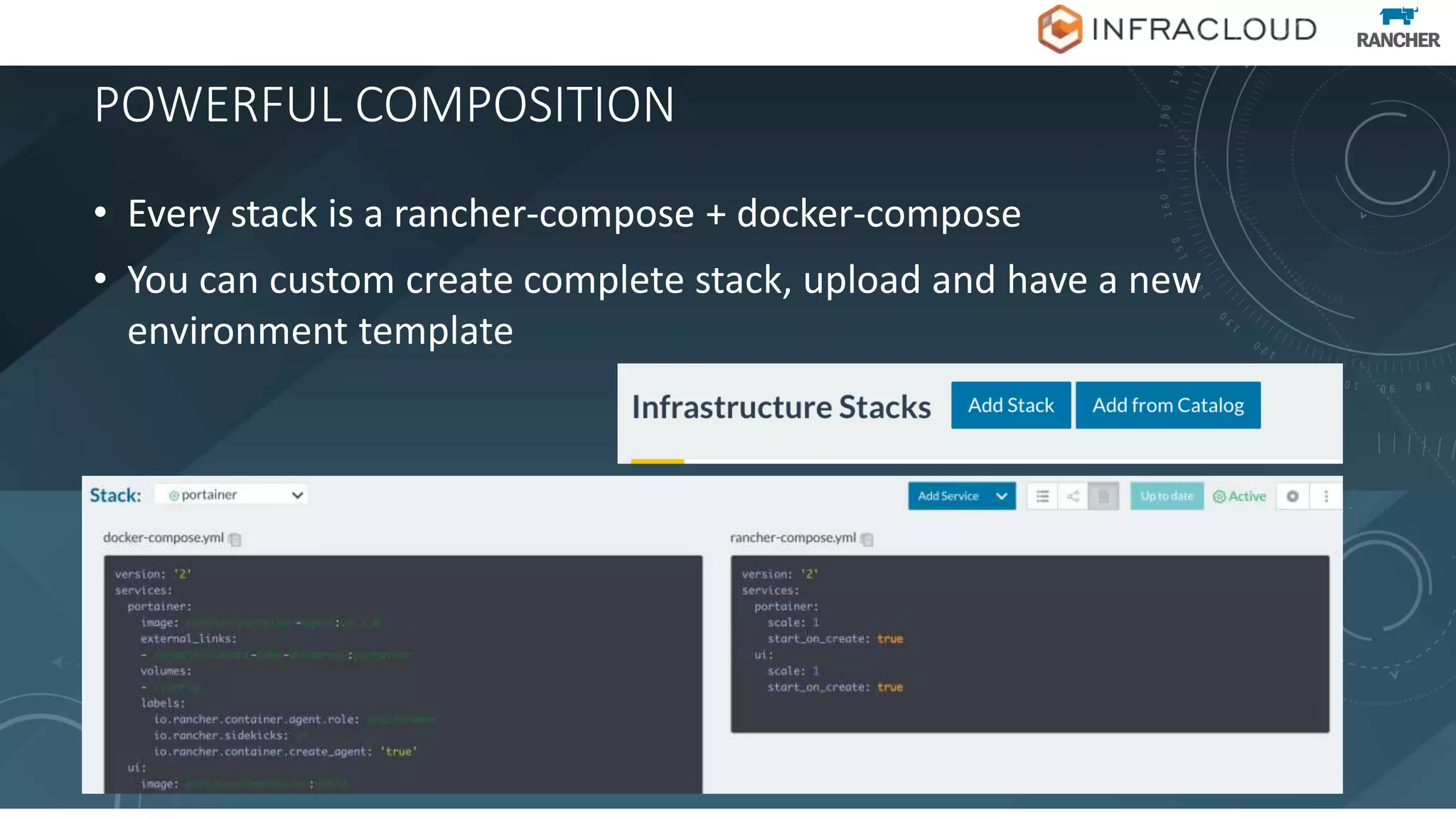Switch to list view icon
Image resolution: width=1456 pixels, height=819 pixels.
coord(1042,496)
